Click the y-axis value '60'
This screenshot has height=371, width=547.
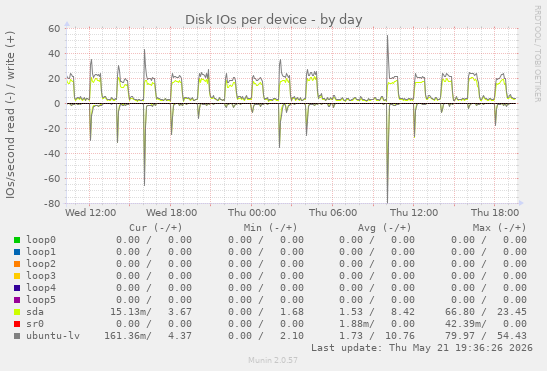coord(54,29)
